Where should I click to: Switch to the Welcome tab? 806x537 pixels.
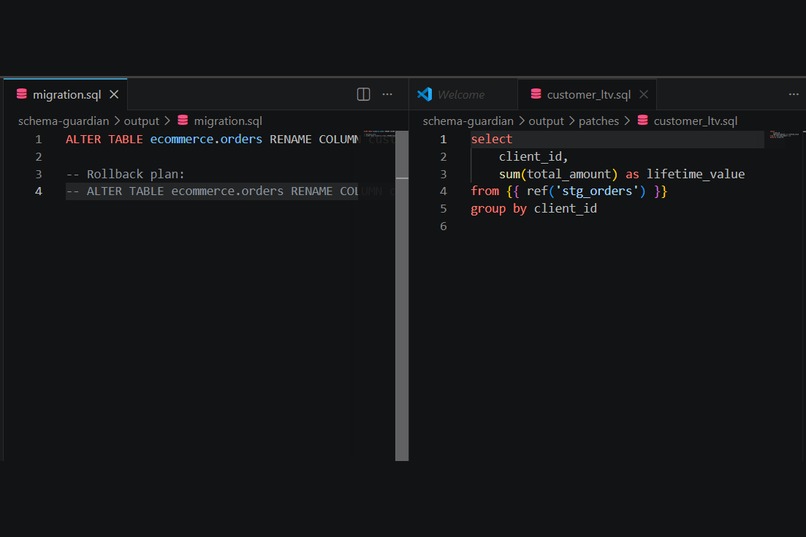[x=463, y=95]
